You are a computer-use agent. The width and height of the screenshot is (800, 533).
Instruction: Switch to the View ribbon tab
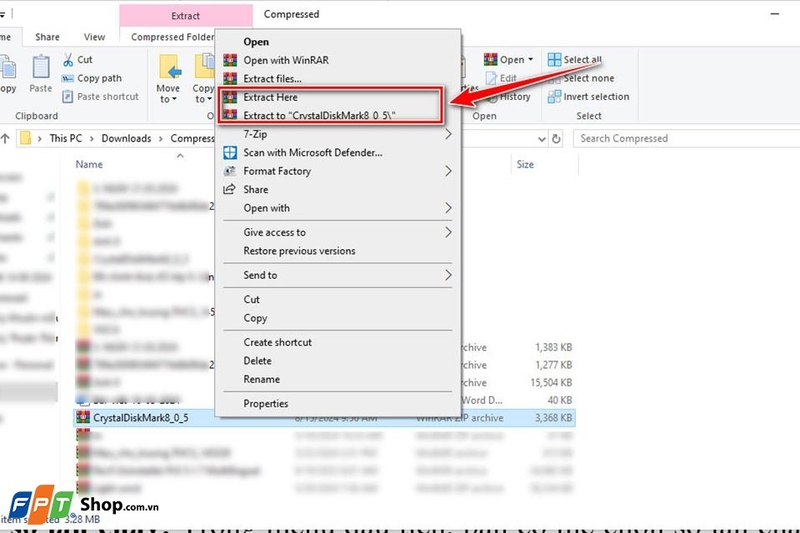pos(94,37)
